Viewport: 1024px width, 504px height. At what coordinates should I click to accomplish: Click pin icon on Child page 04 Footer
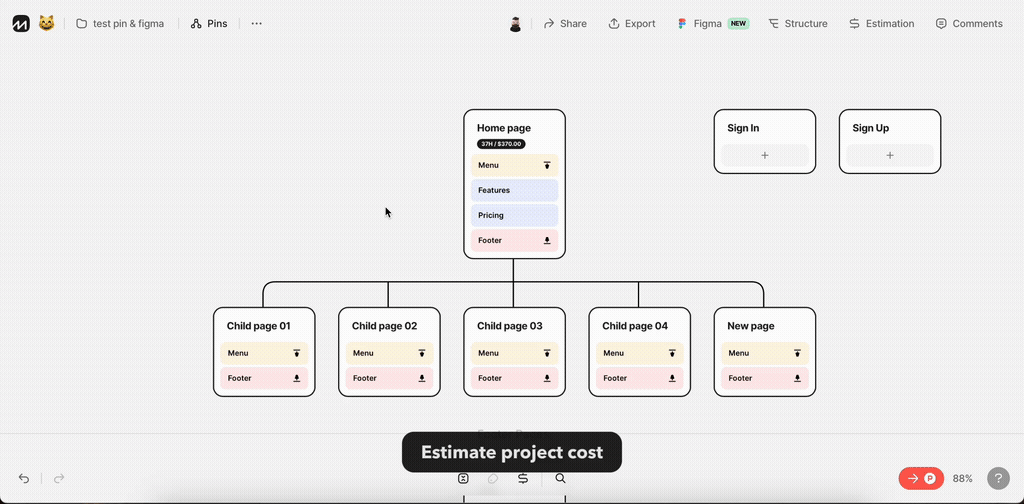[x=672, y=378]
